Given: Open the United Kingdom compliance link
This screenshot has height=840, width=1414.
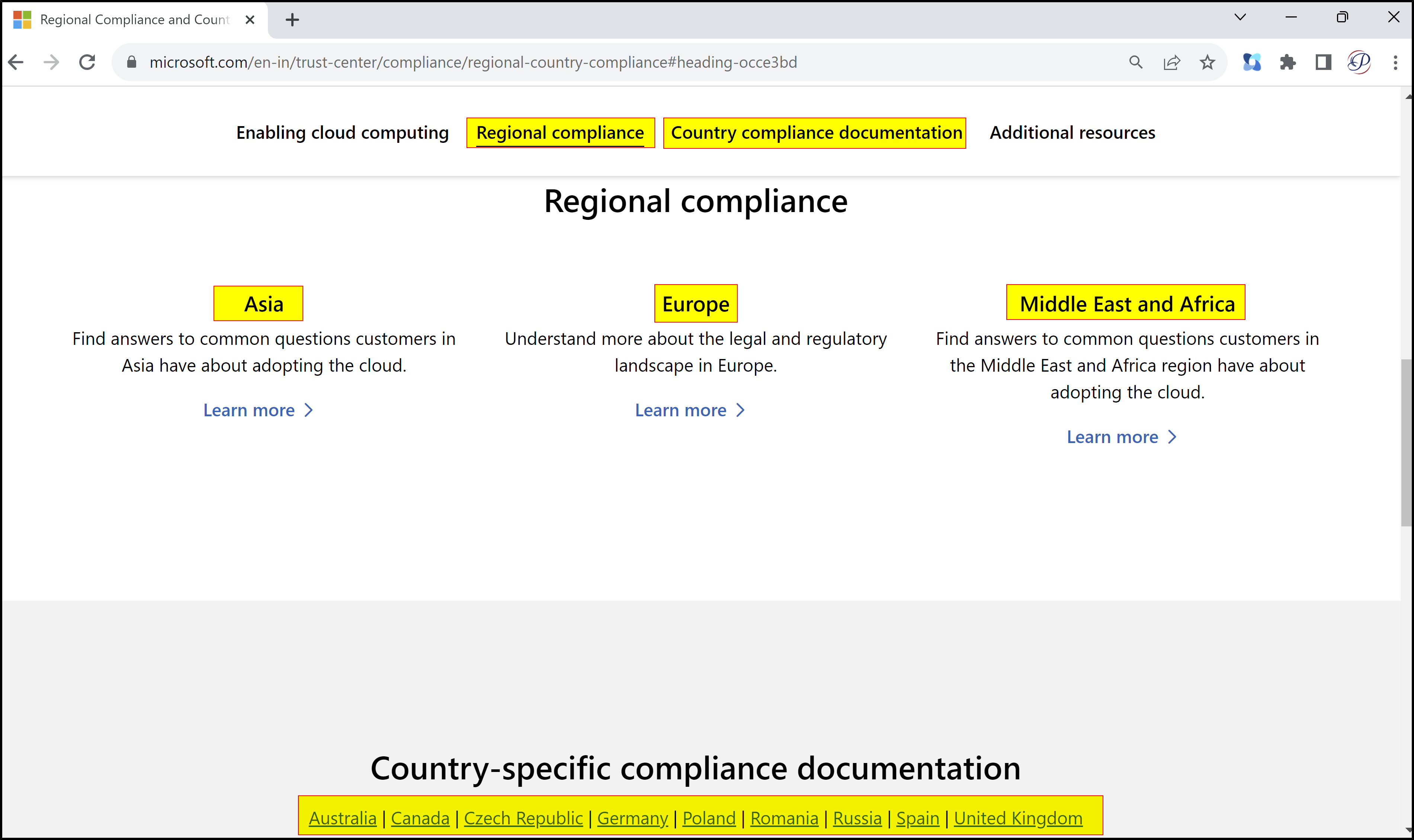Looking at the screenshot, I should [1018, 818].
